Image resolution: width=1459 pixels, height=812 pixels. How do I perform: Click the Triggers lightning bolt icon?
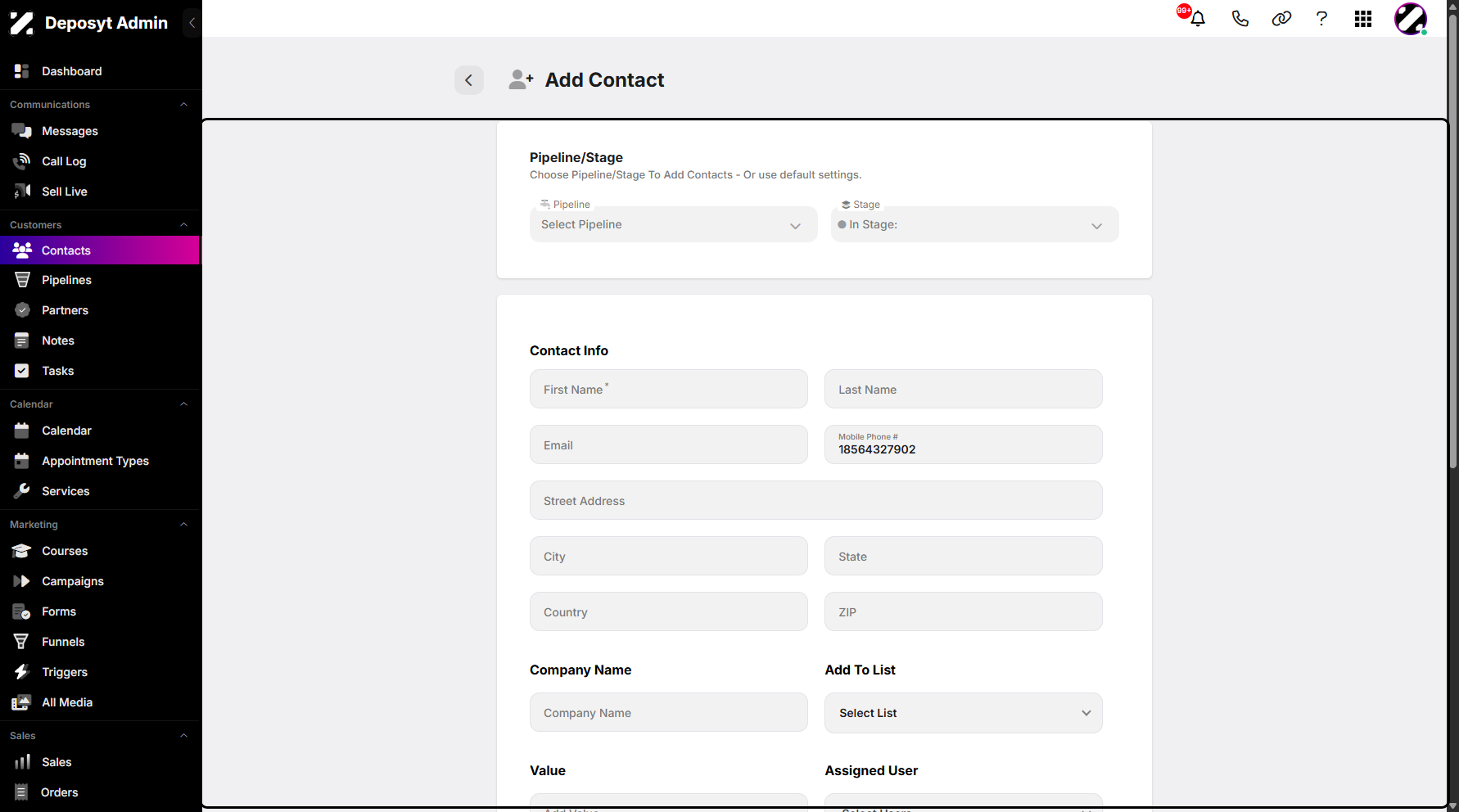[22, 672]
